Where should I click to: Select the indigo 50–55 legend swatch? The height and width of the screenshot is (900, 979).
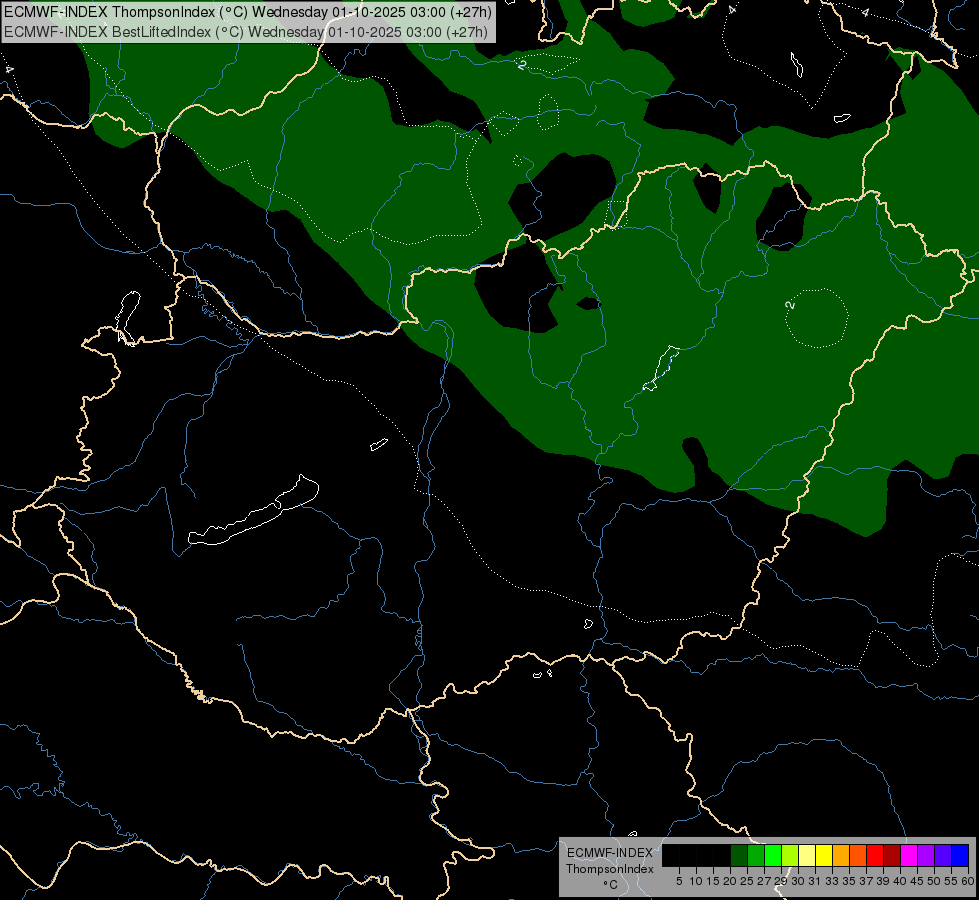click(943, 855)
